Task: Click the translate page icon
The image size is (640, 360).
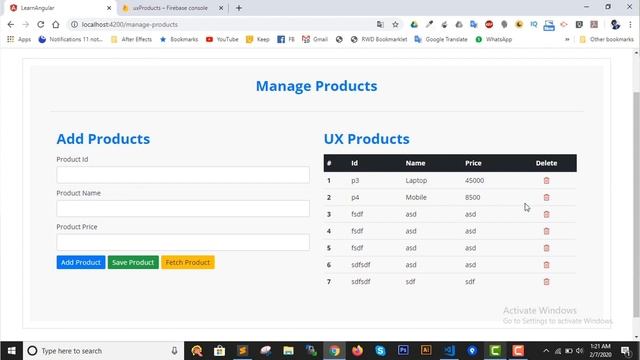Action: [x=380, y=24]
